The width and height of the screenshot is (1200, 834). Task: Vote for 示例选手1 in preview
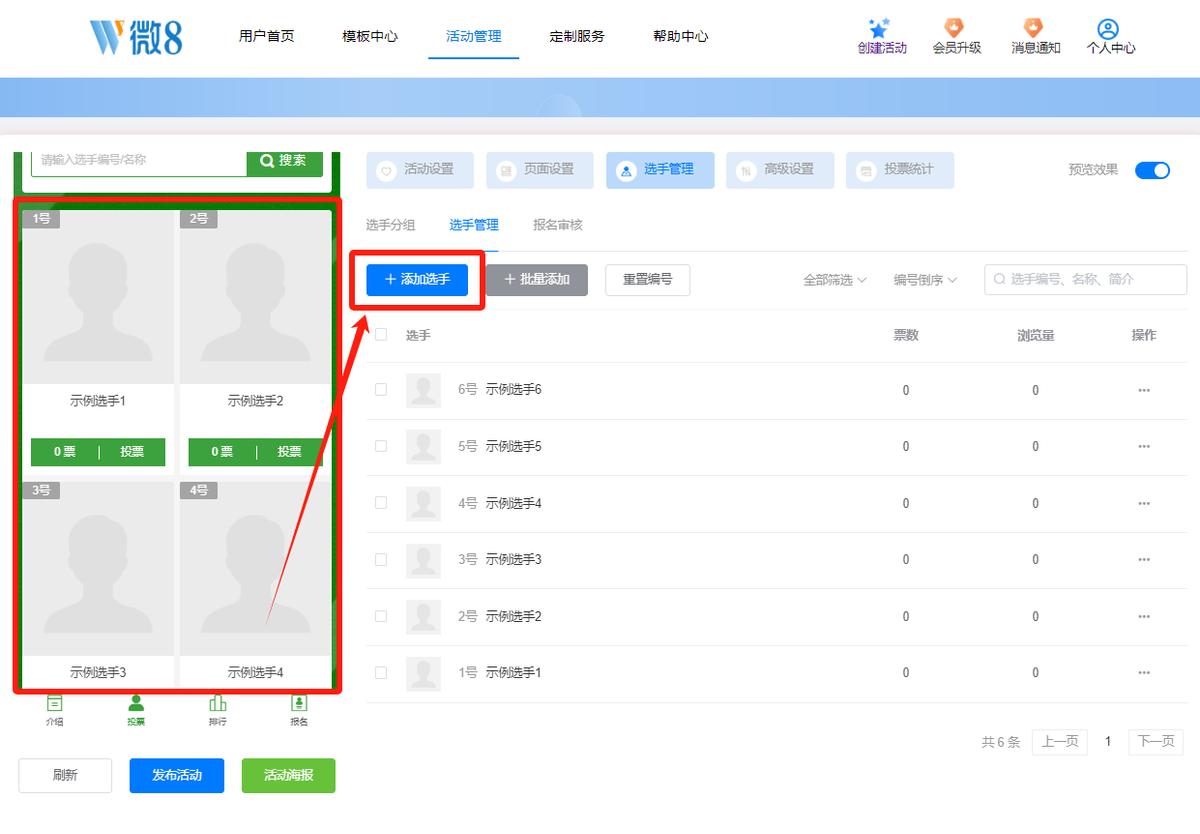[132, 452]
